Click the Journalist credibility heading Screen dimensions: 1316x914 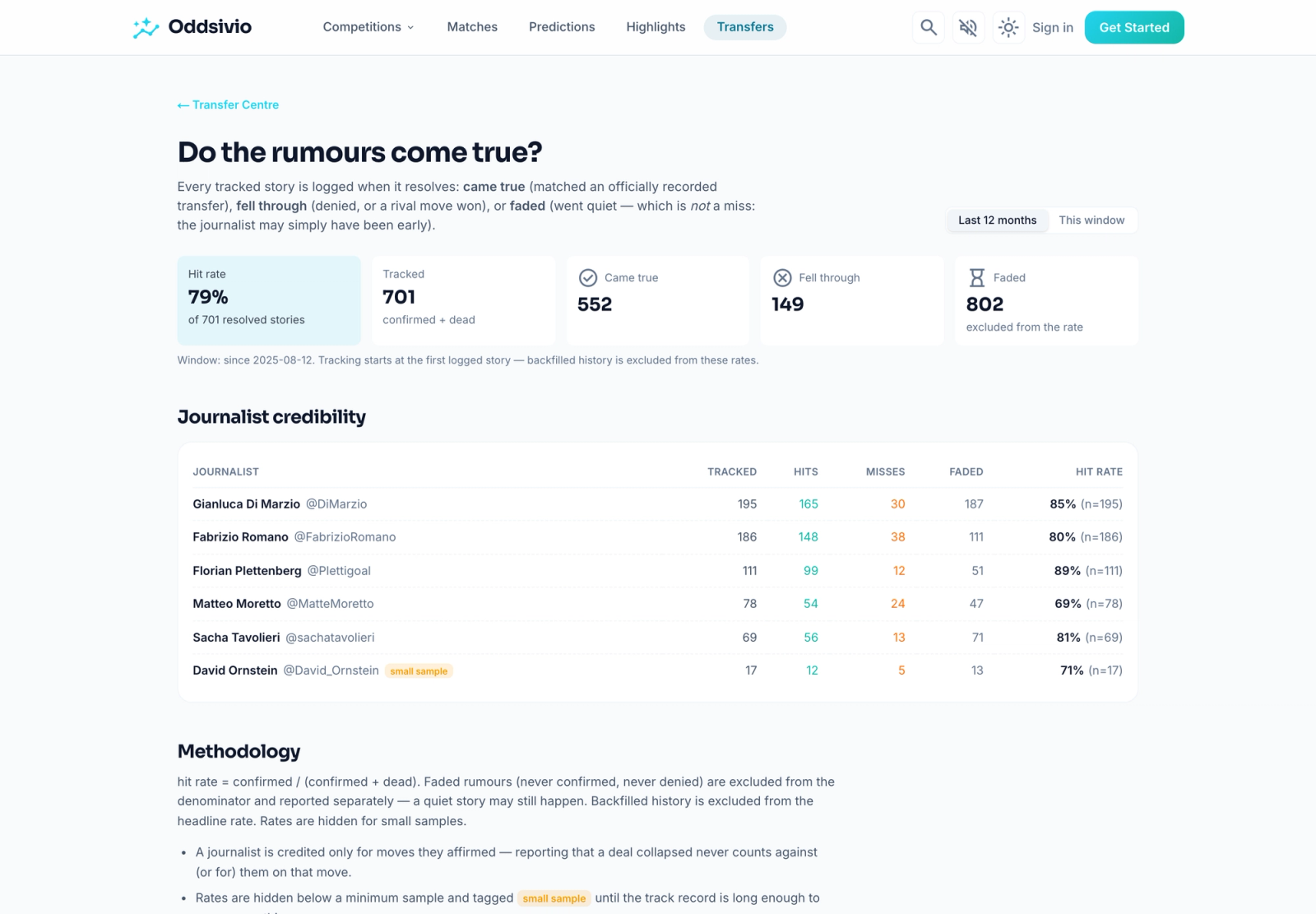[x=271, y=417]
